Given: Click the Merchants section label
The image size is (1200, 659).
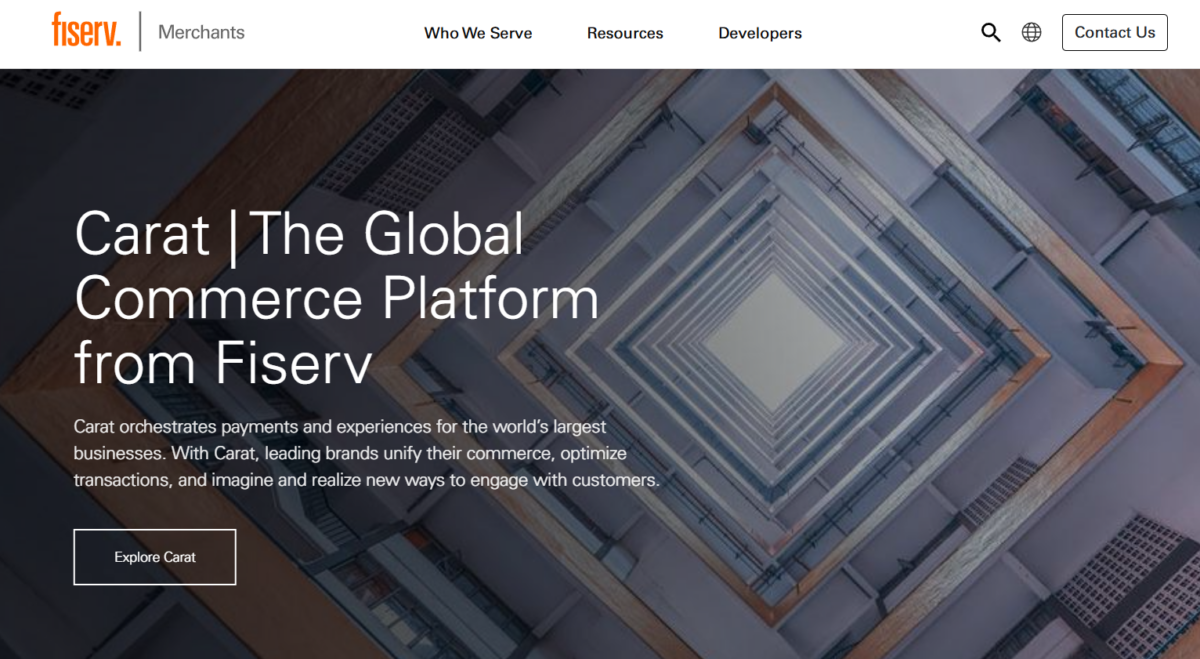Looking at the screenshot, I should coord(201,32).
